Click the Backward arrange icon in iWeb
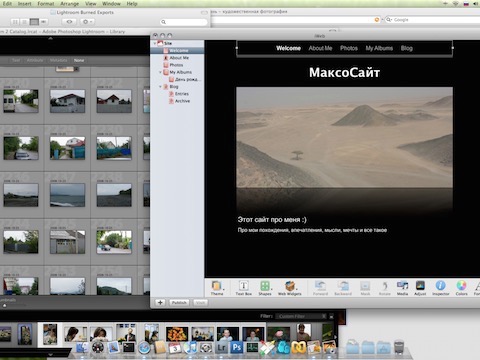480x360 pixels. point(343,288)
